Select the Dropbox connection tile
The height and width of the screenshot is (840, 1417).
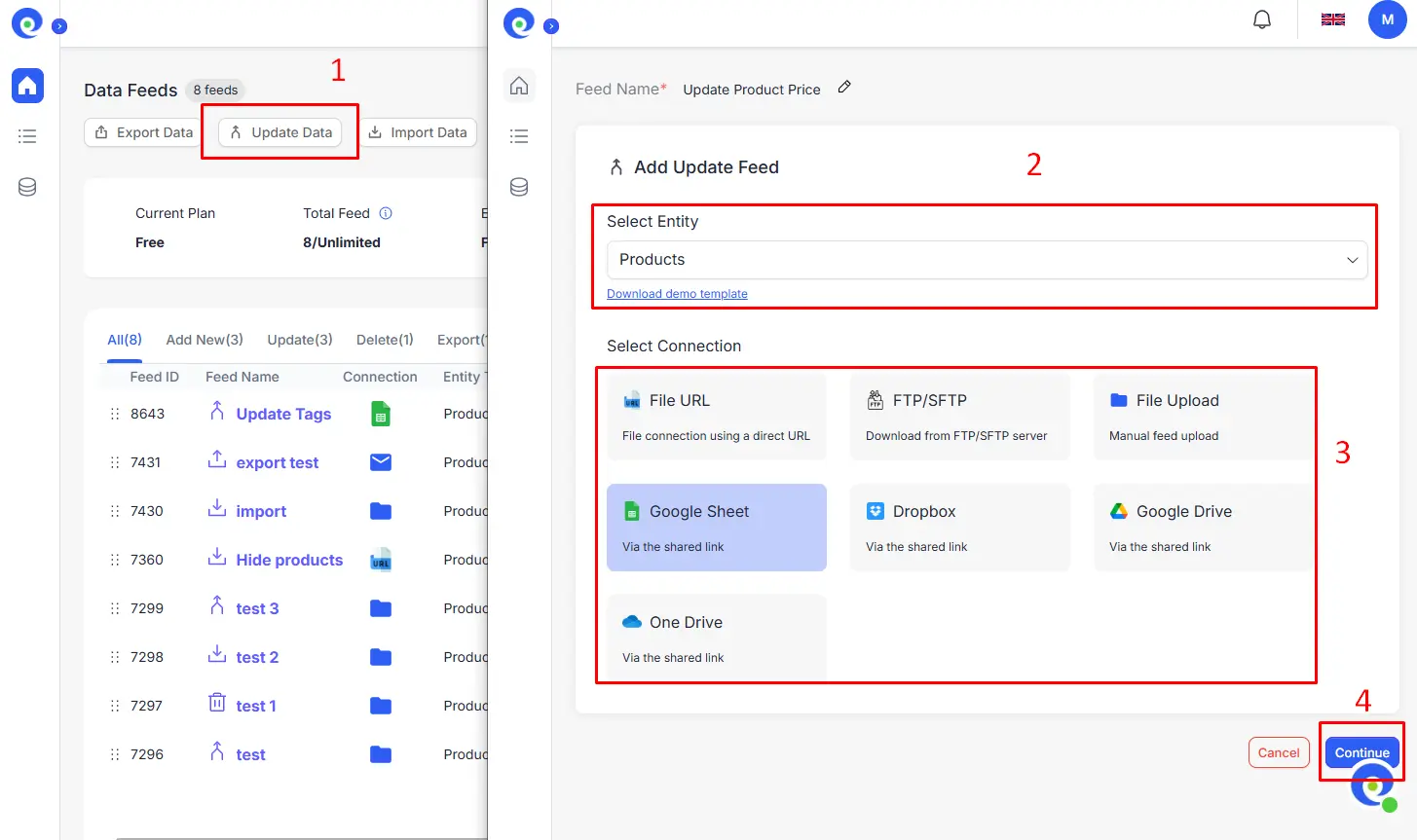(x=959, y=526)
